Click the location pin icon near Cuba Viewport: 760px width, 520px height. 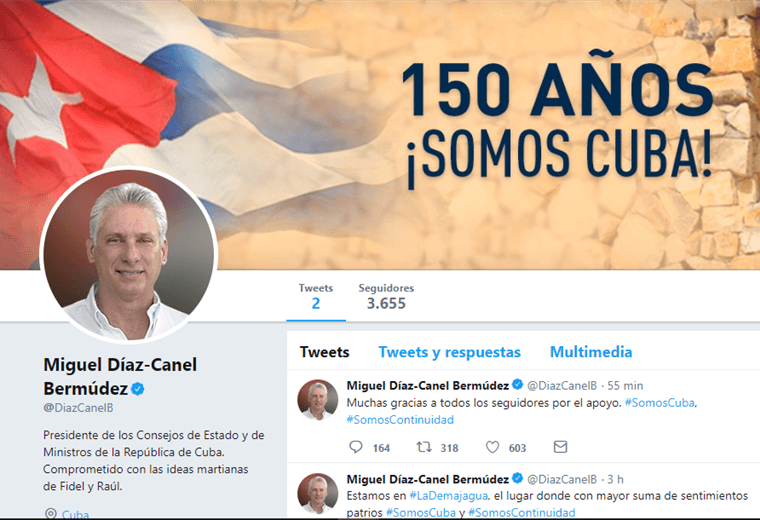coord(50,514)
